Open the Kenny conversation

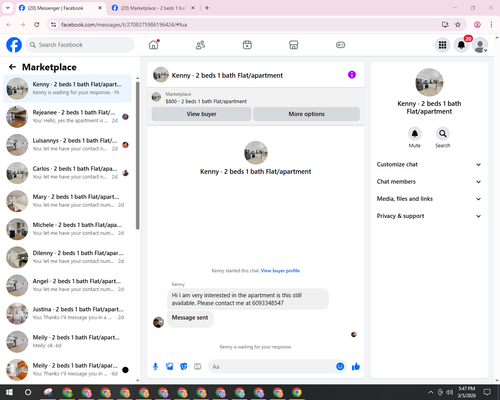[67, 89]
